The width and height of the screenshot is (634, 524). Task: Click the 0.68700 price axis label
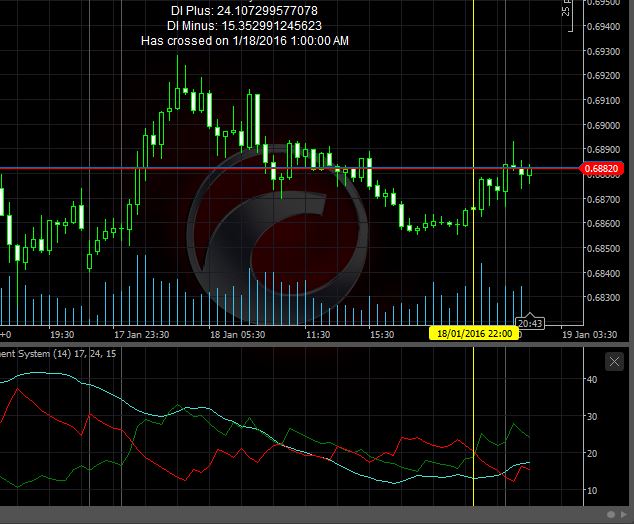[603, 199]
